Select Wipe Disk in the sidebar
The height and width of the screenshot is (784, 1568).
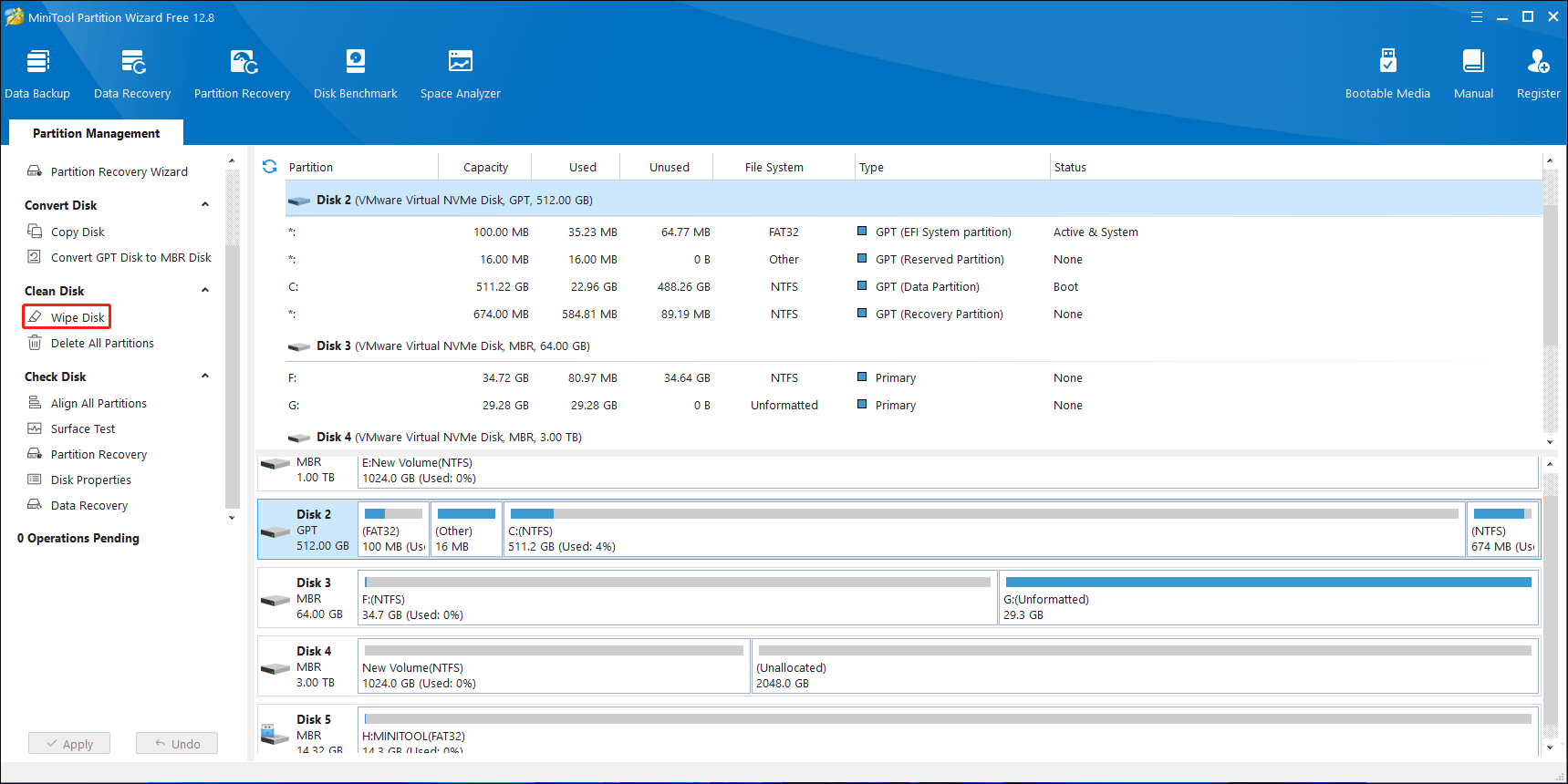pyautogui.click(x=67, y=317)
